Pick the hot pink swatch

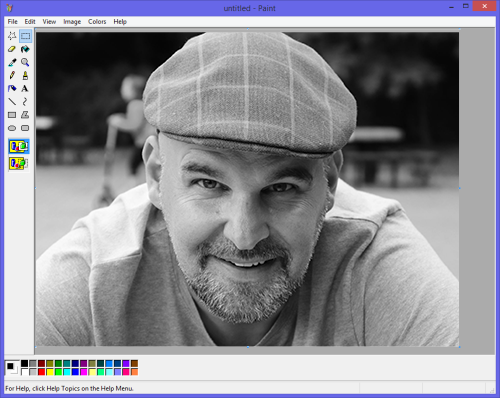(126, 372)
